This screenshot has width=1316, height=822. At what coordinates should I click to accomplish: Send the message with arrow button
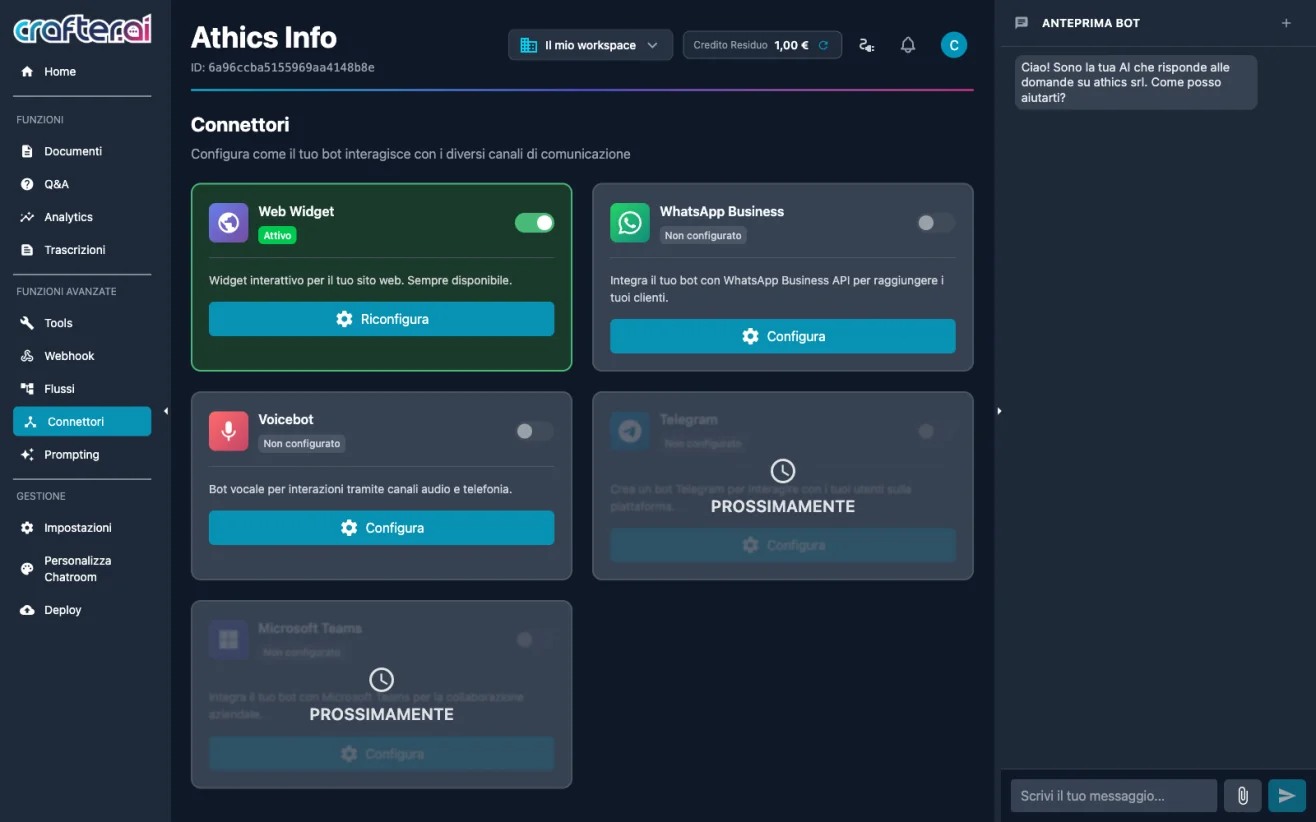[x=1287, y=796]
